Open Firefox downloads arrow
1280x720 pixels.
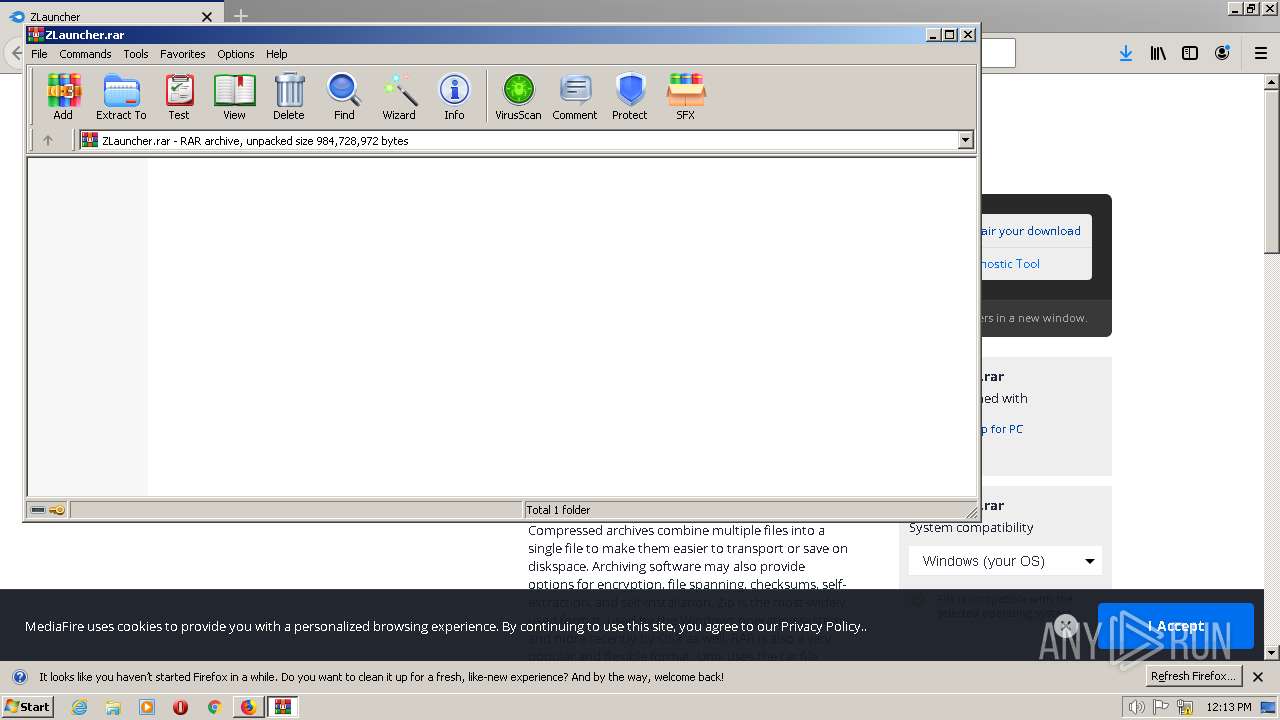[x=1126, y=53]
